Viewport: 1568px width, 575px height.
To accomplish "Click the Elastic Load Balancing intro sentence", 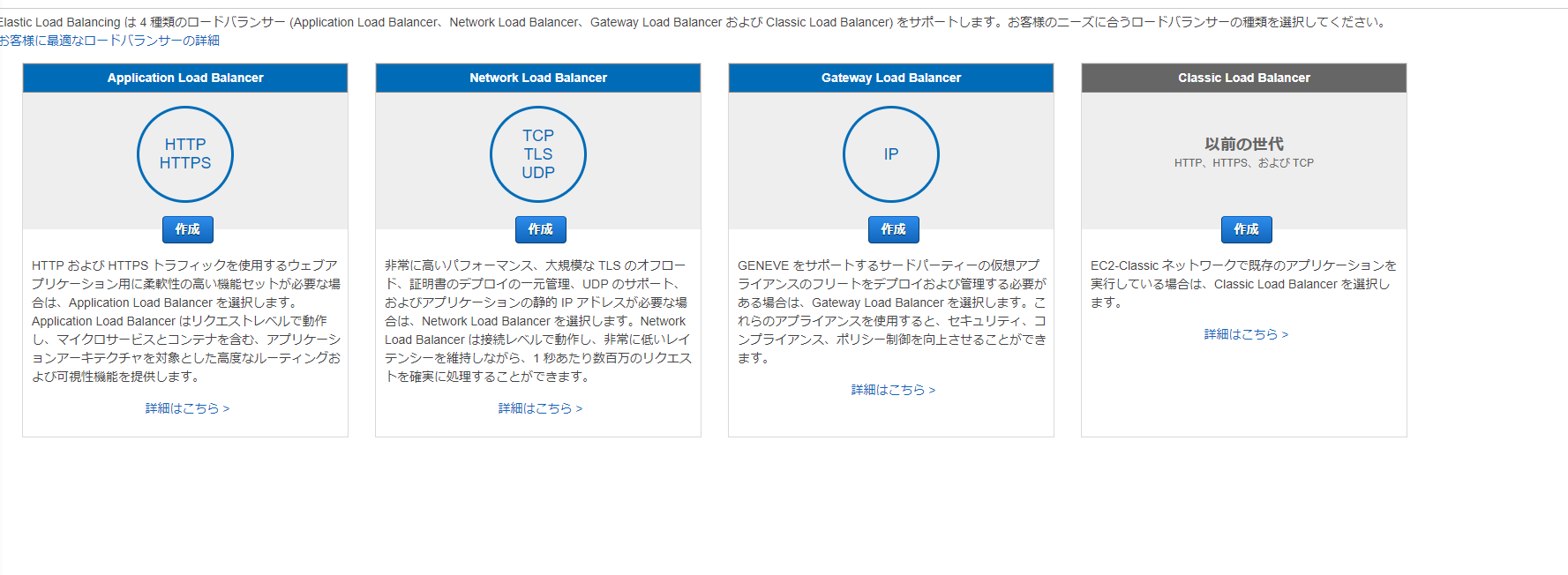I will point(694,22).
